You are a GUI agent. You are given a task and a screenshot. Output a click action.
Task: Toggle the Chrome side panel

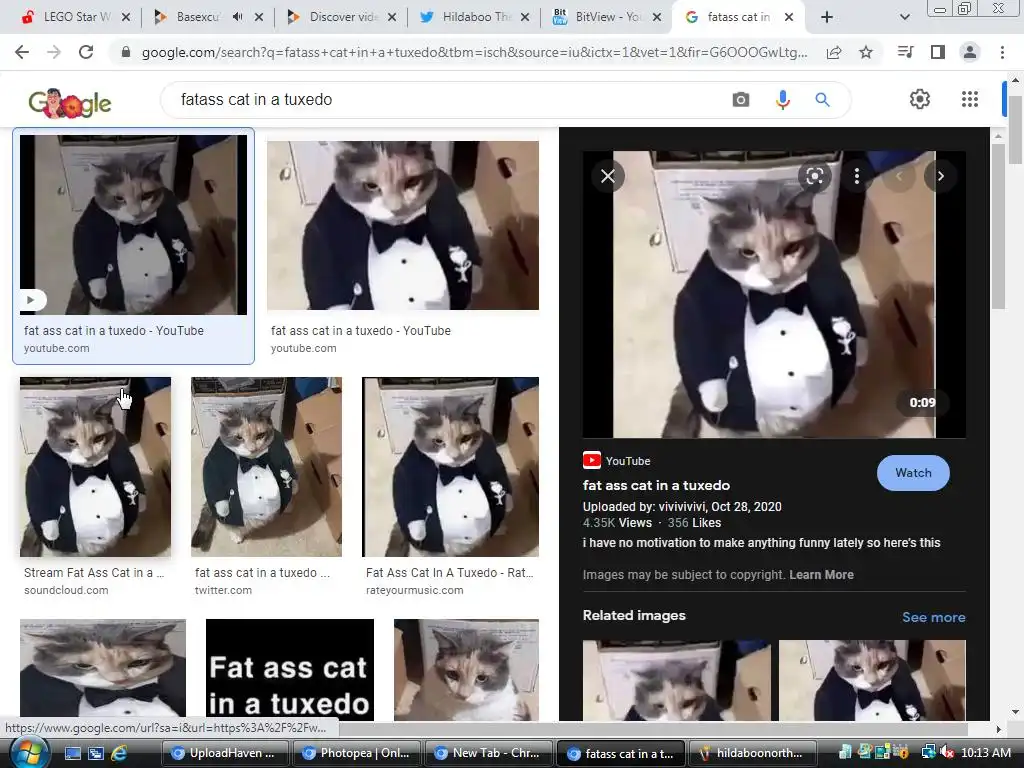click(938, 52)
